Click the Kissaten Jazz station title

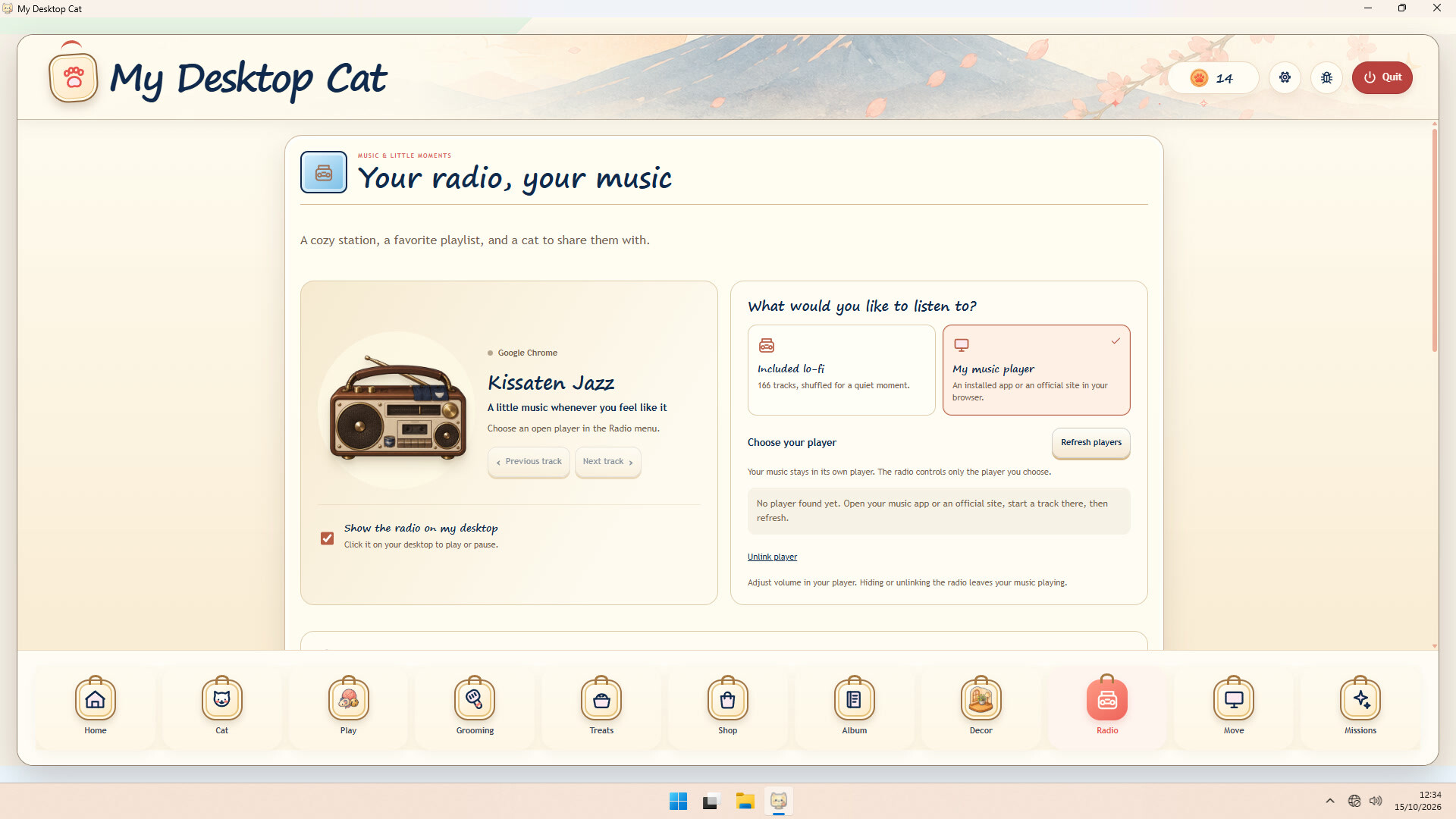point(551,383)
